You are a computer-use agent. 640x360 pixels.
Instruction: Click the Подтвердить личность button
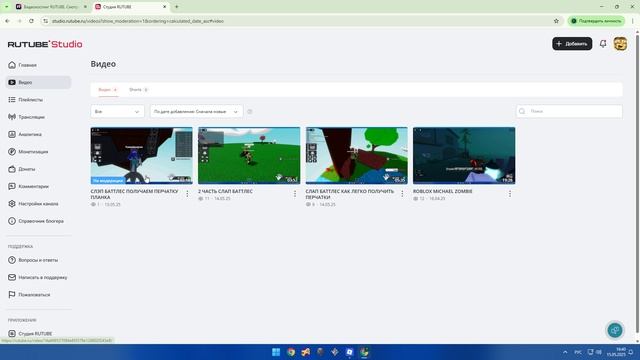(596, 21)
